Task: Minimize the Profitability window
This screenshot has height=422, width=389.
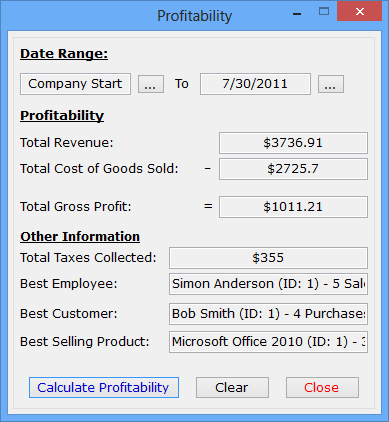Action: [x=297, y=14]
